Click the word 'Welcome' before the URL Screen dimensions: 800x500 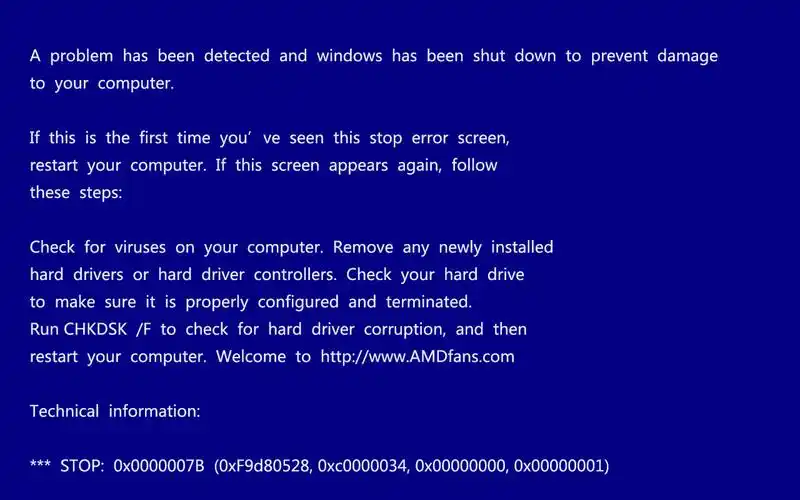251,356
